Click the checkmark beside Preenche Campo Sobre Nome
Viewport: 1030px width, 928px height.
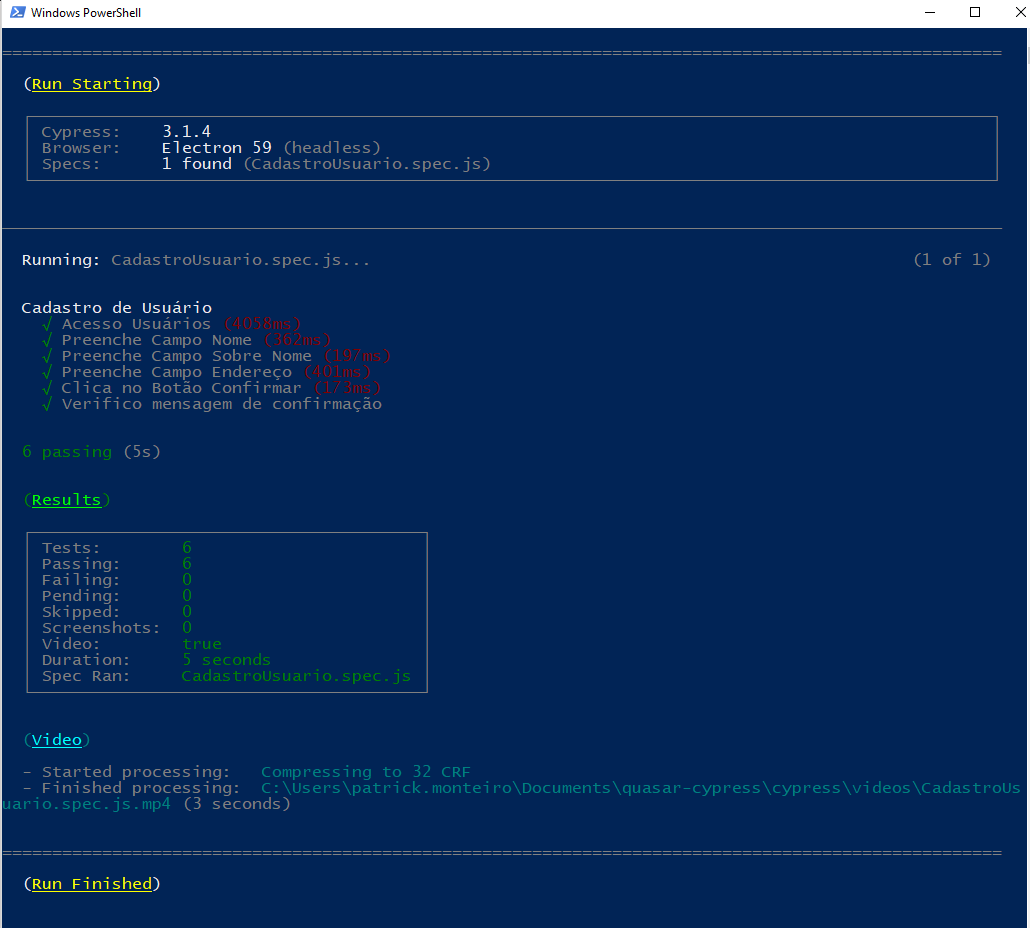point(47,356)
